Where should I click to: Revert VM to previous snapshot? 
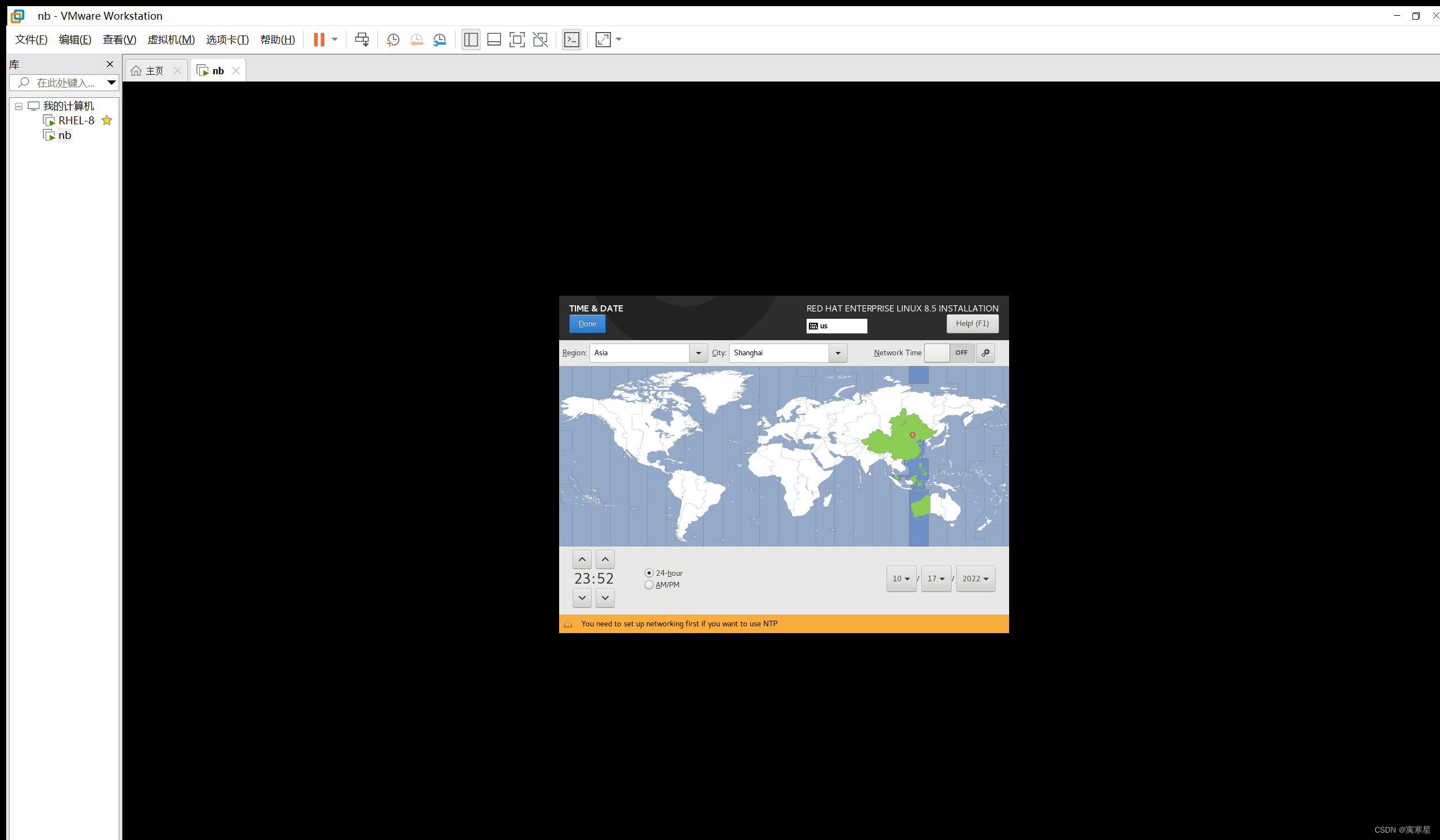tap(417, 39)
